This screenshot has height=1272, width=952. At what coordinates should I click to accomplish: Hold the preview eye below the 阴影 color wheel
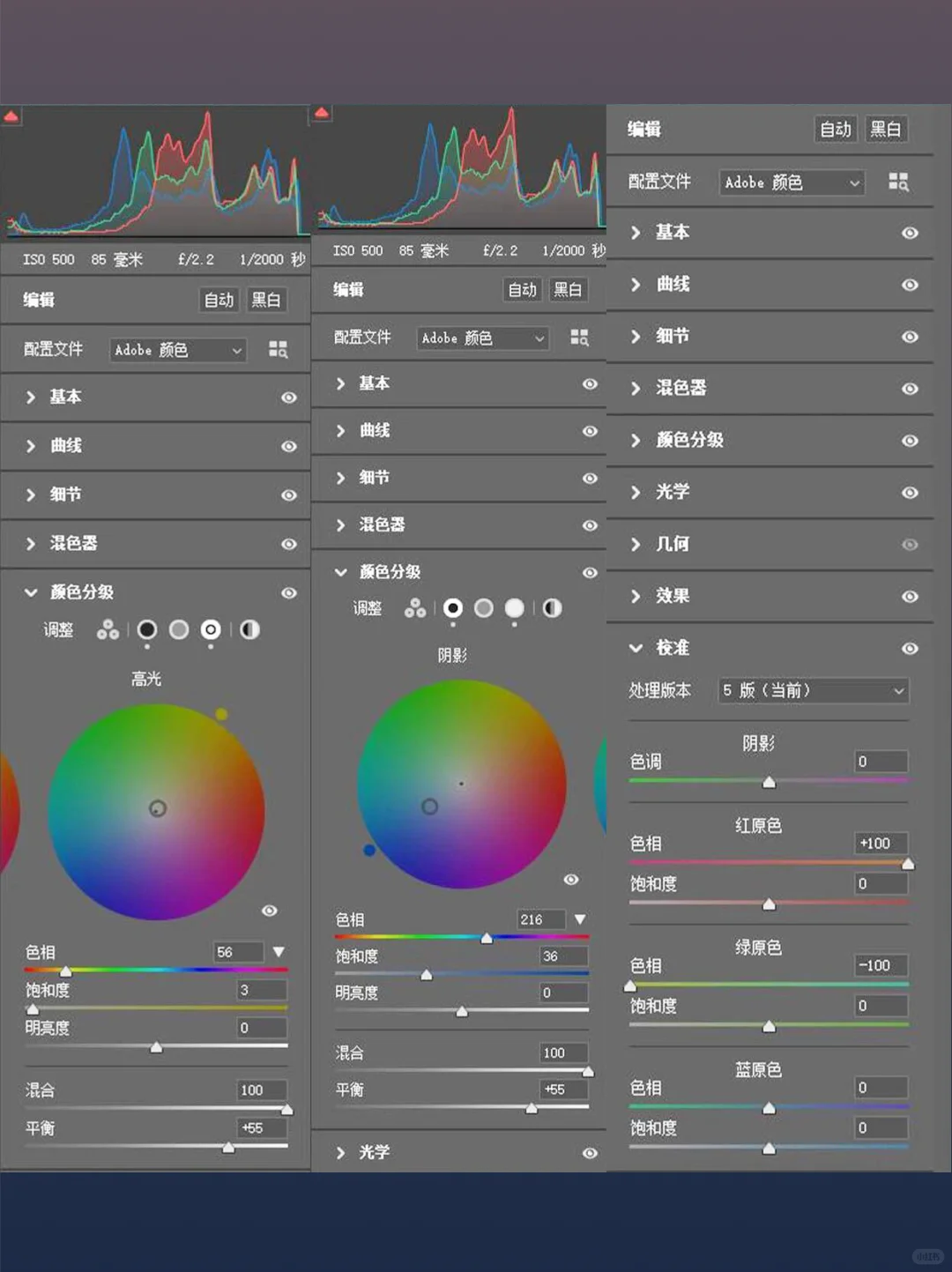(571, 880)
